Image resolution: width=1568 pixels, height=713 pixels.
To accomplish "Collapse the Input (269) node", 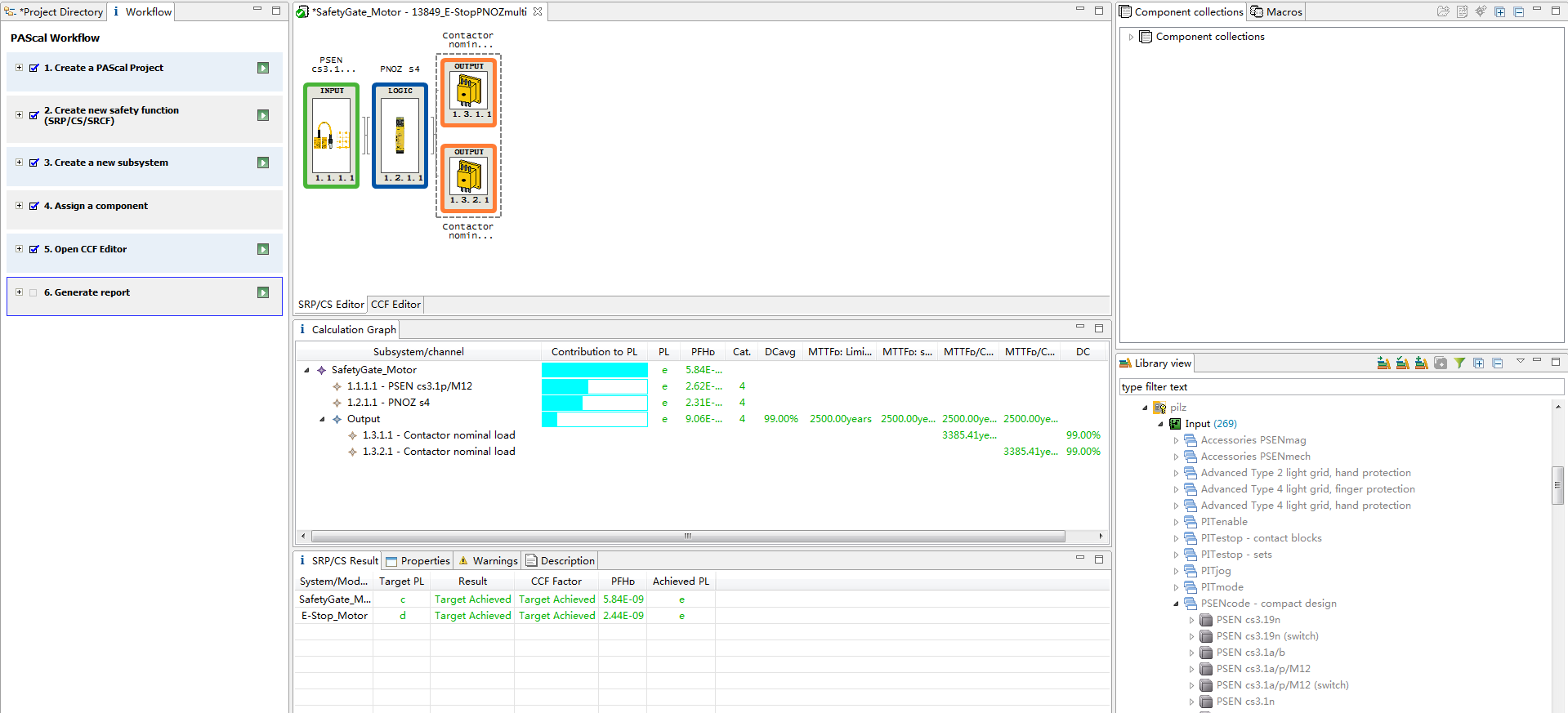I will 1160,424.
